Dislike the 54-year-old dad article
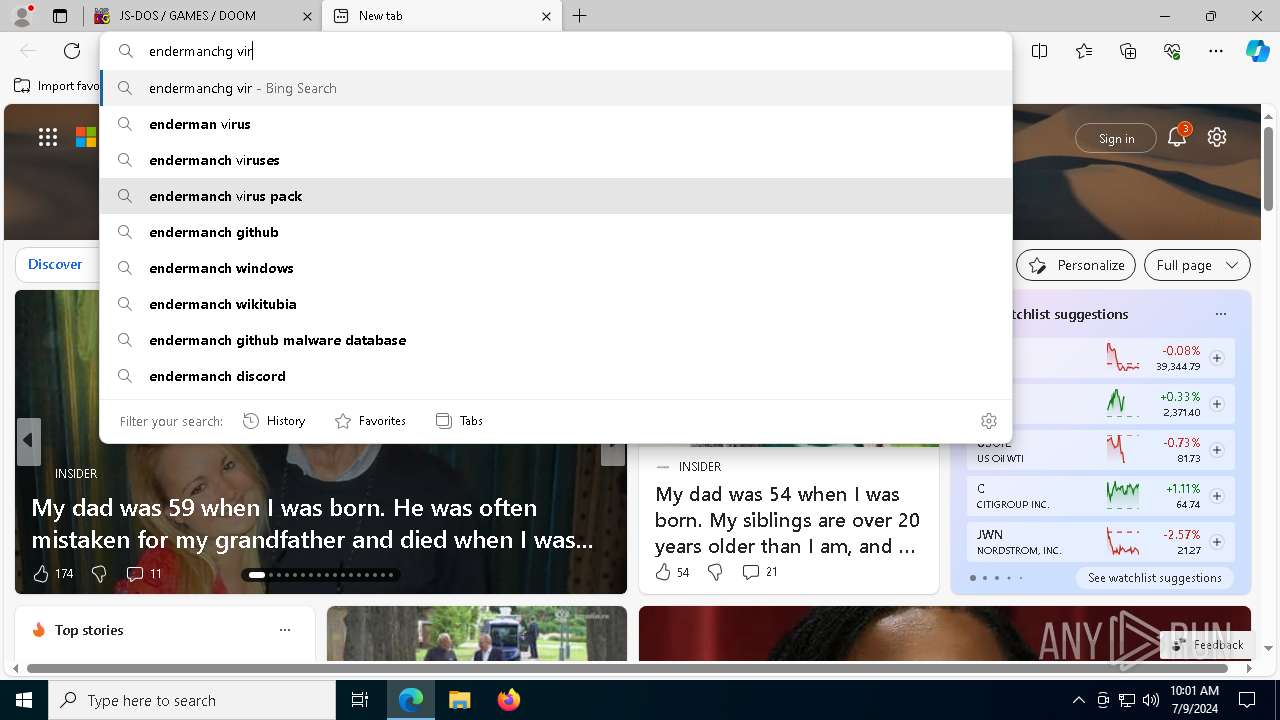The height and width of the screenshot is (720, 1280). (715, 572)
